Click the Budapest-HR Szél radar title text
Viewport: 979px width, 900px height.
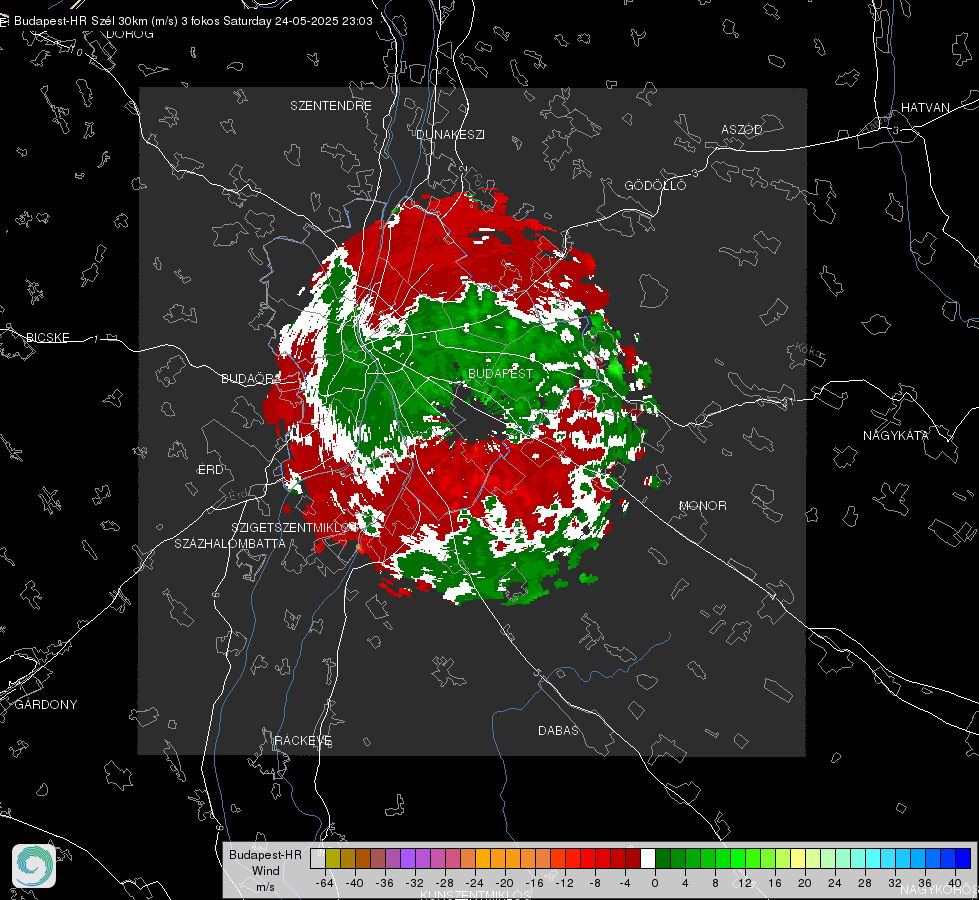pyautogui.click(x=193, y=21)
